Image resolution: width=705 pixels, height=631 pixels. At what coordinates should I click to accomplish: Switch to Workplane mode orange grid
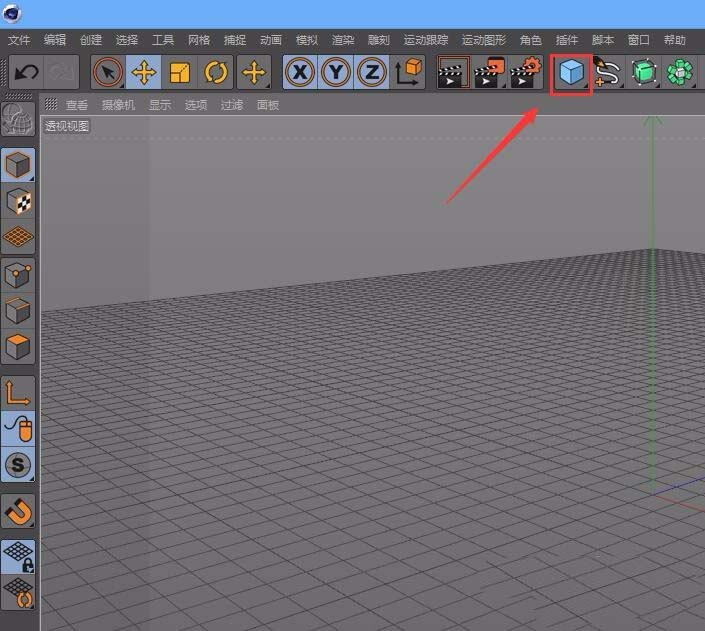pyautogui.click(x=18, y=237)
